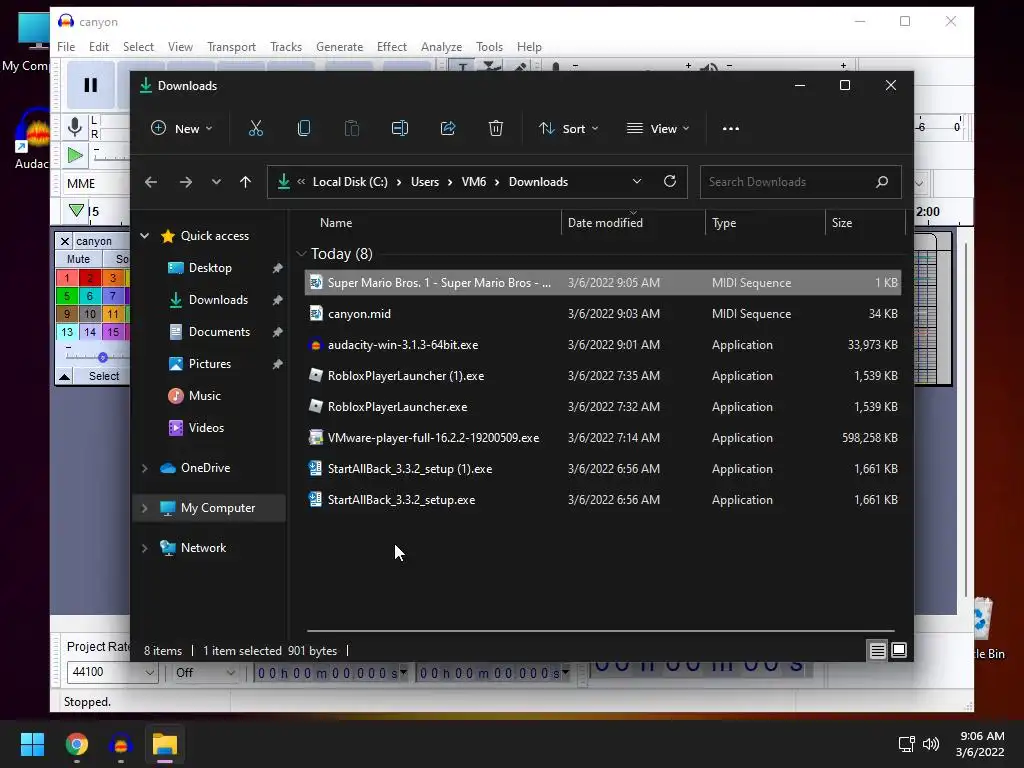Mute the canyon track
Screen dimensions: 1024x768
(78, 259)
